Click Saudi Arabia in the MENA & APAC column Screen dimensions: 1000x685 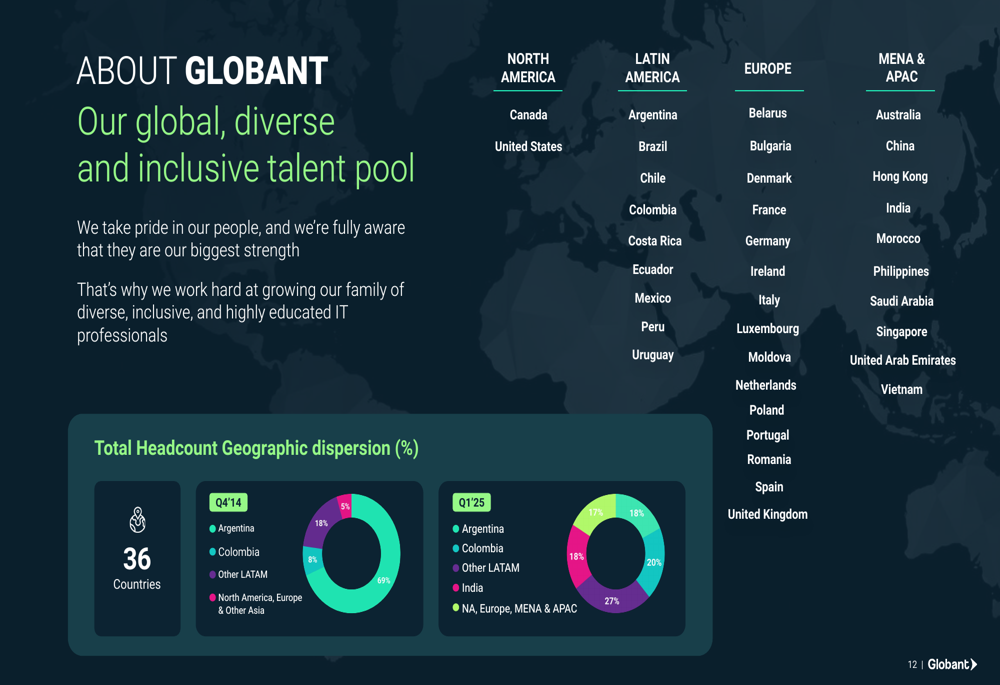(x=902, y=301)
